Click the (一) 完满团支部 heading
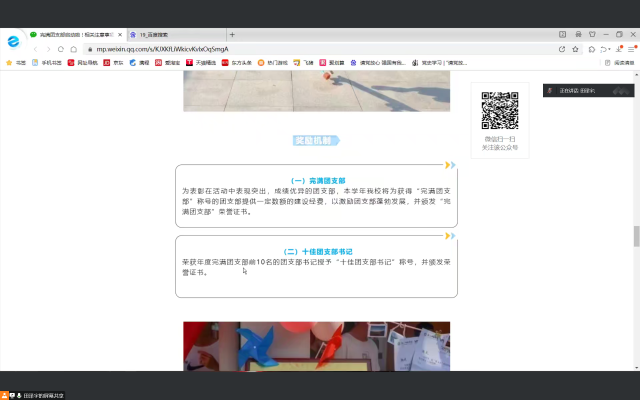Viewport: 640px width, 400px height. click(x=317, y=180)
